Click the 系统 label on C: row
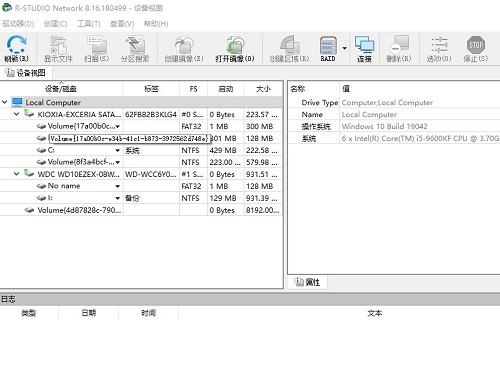 pos(132,151)
